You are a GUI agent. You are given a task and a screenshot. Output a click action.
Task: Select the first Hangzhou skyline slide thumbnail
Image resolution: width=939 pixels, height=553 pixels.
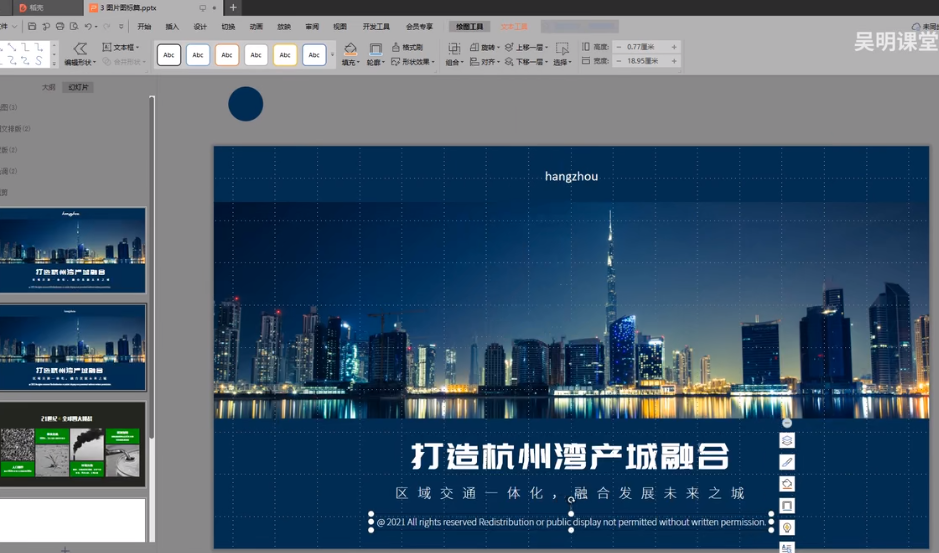[72, 250]
